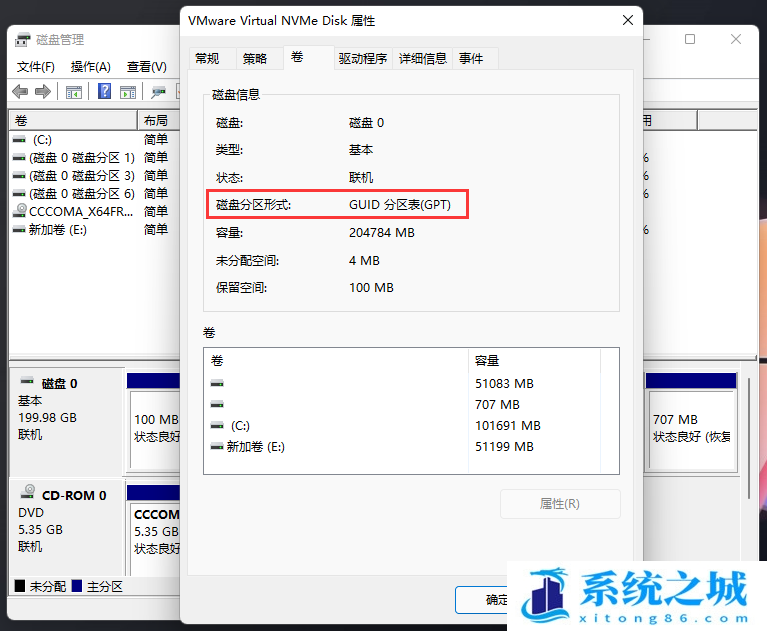Click the Disk Management vertical scrollbar

[x=749, y=438]
